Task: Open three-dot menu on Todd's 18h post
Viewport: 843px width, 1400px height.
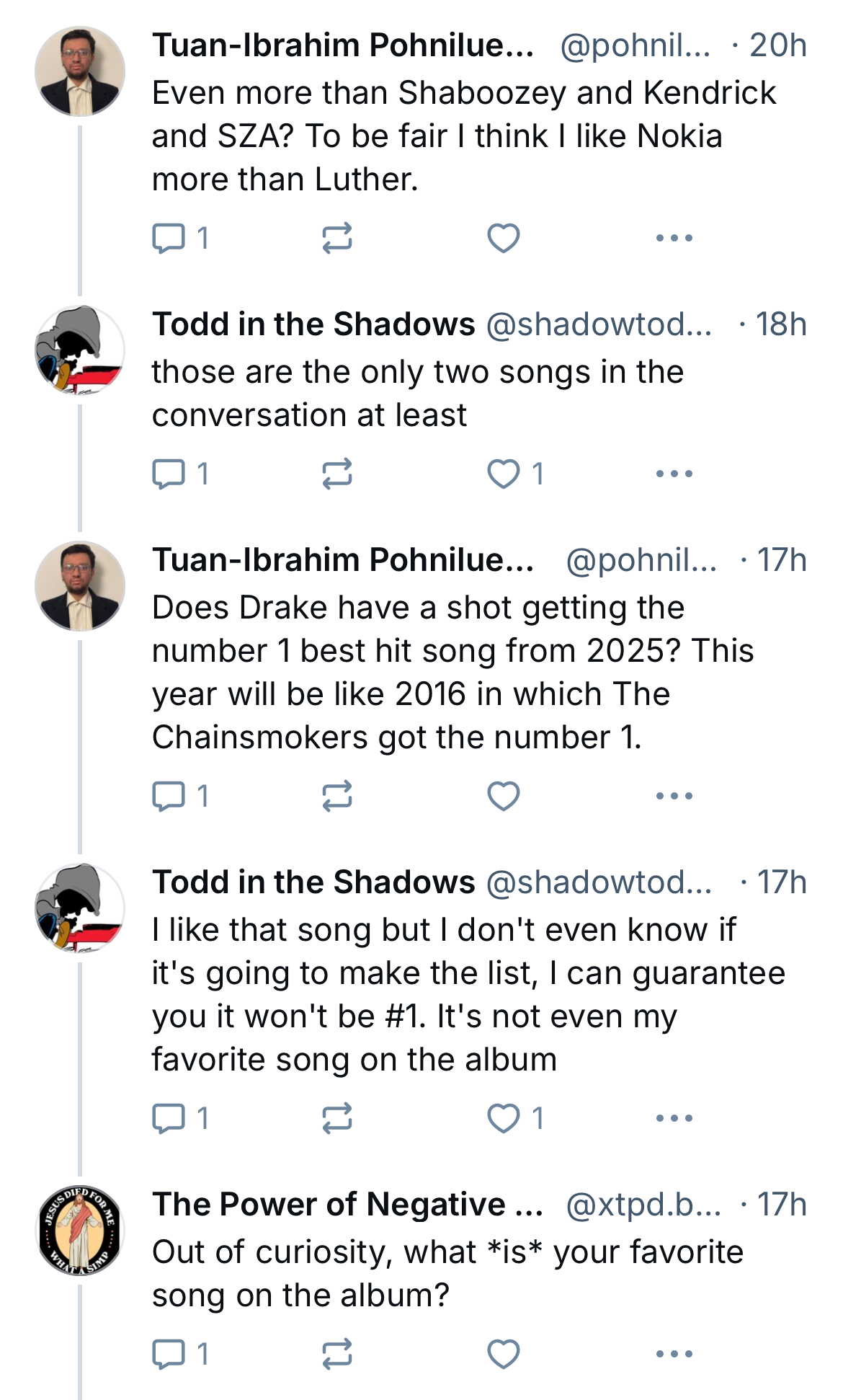Action: (x=674, y=474)
